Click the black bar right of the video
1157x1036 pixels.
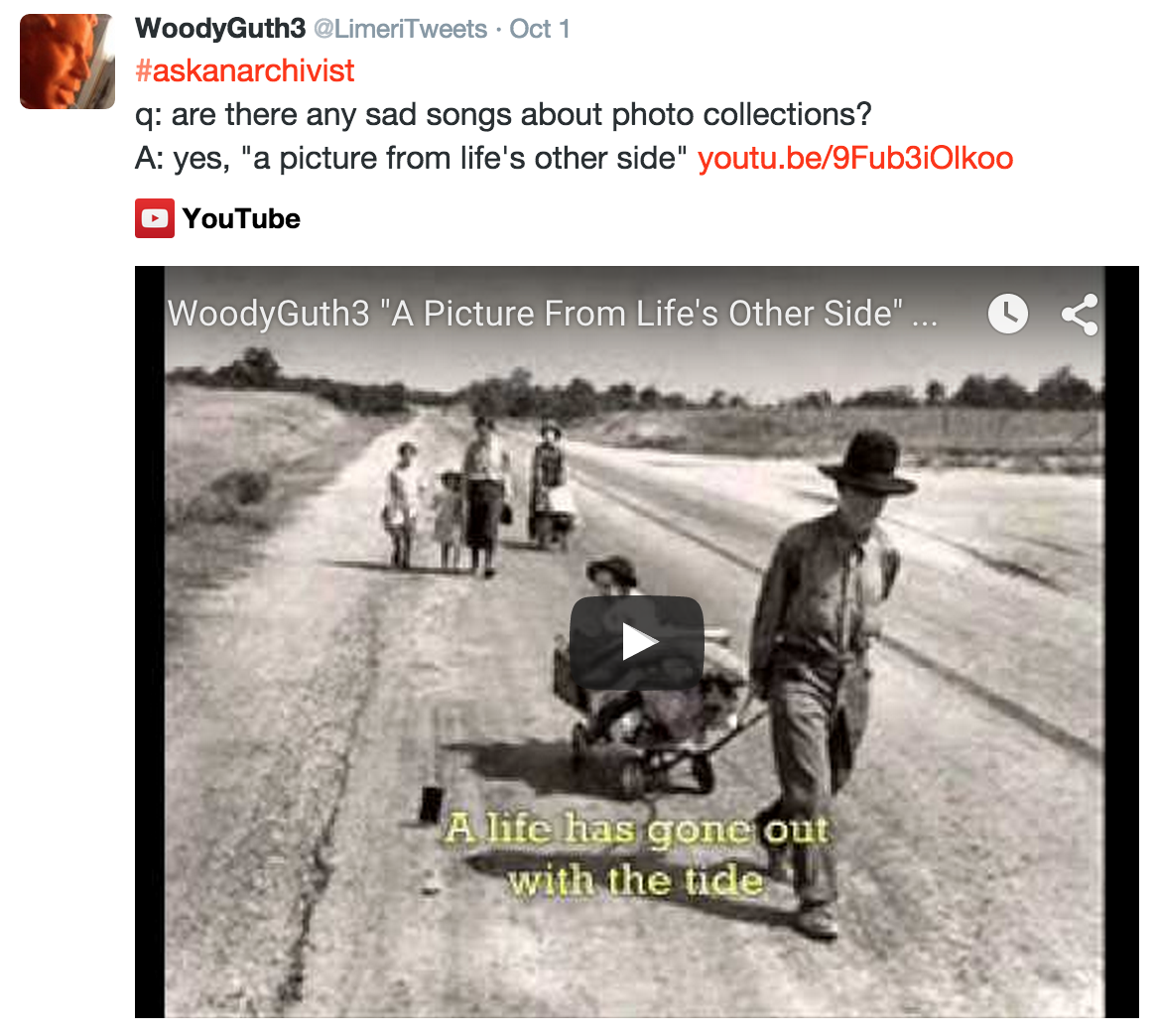[1121, 641]
